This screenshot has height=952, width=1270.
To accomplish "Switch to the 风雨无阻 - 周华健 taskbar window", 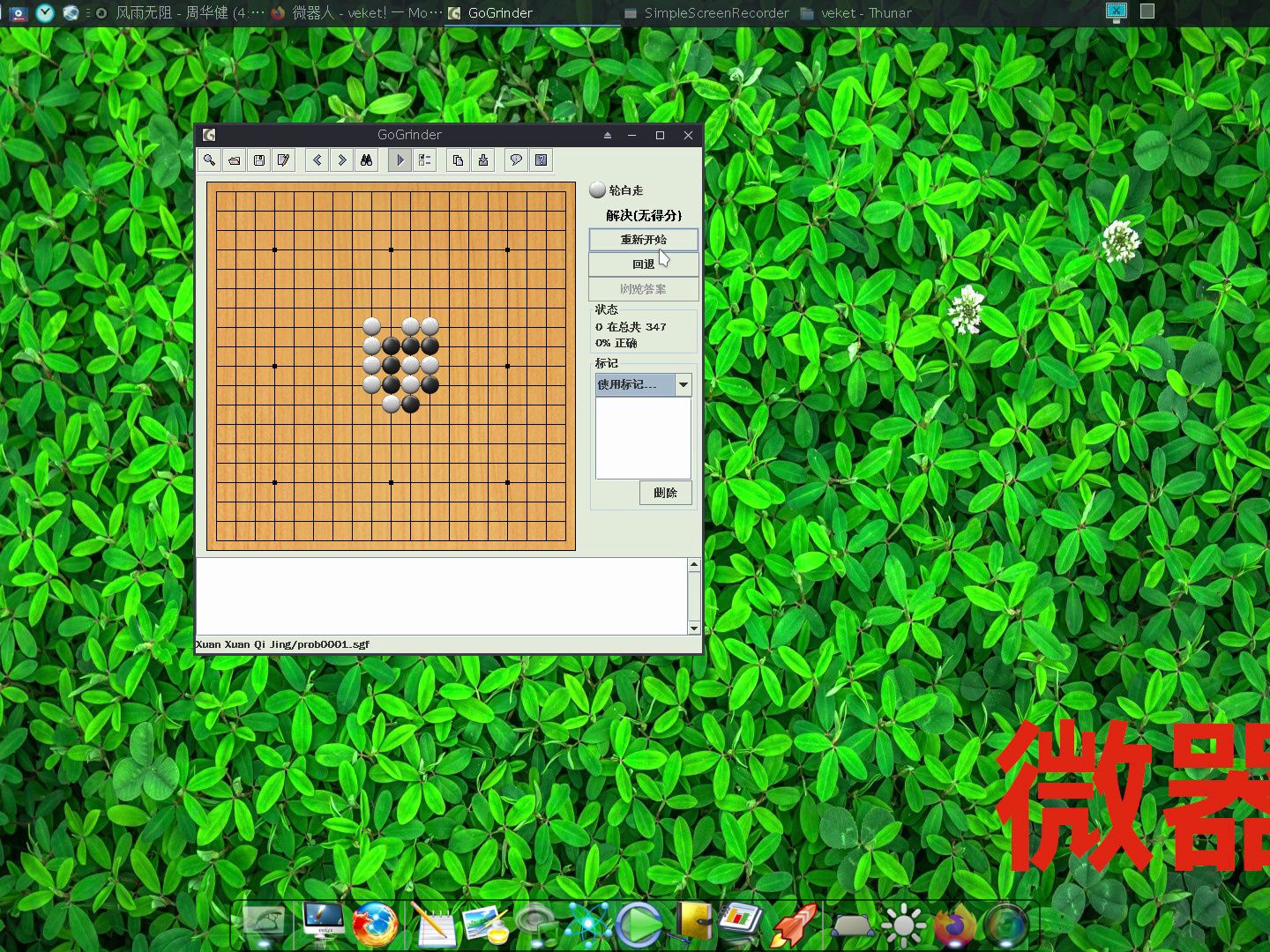I will click(x=180, y=12).
